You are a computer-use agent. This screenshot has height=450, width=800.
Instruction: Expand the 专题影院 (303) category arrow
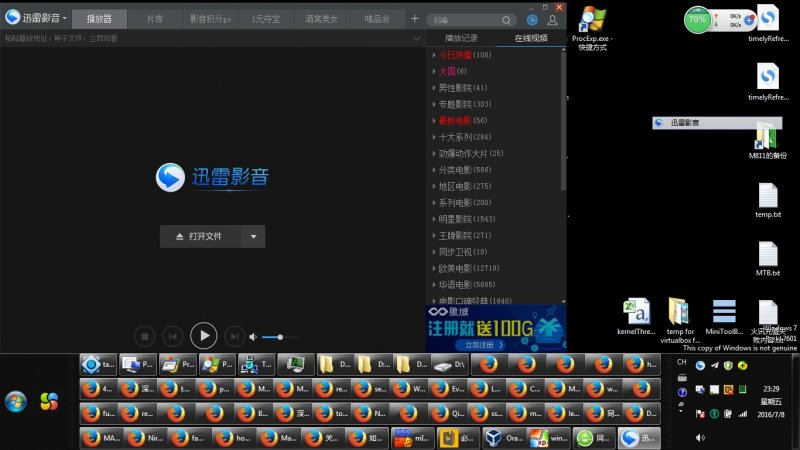point(434,104)
